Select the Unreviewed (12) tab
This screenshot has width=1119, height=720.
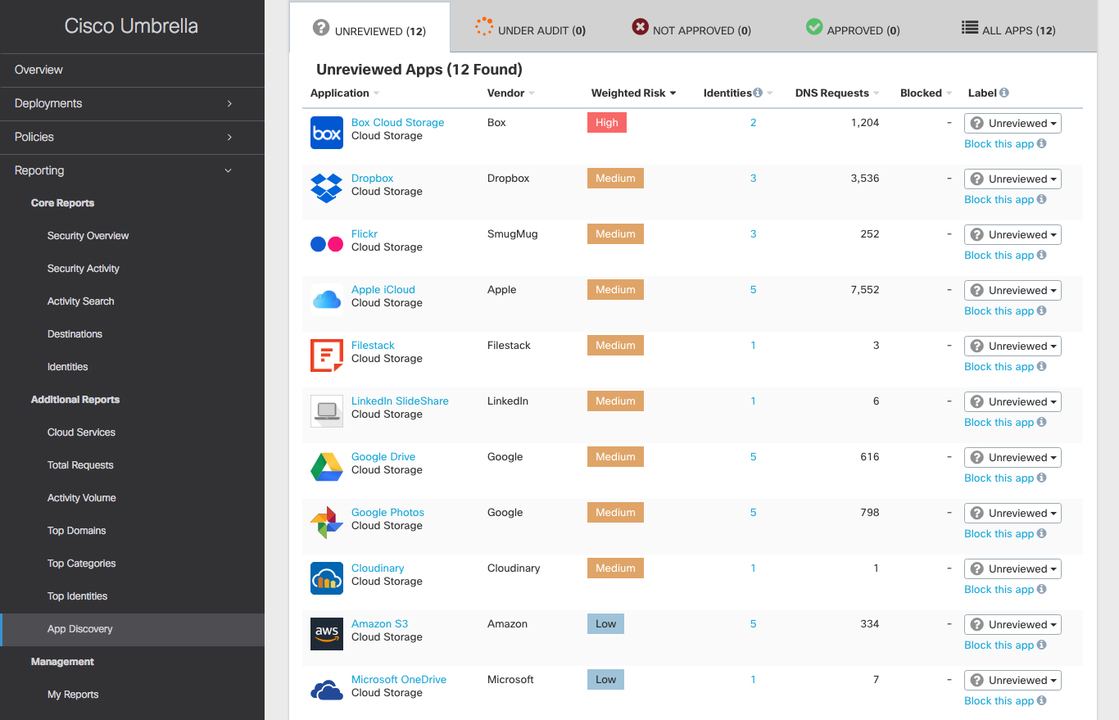370,29
